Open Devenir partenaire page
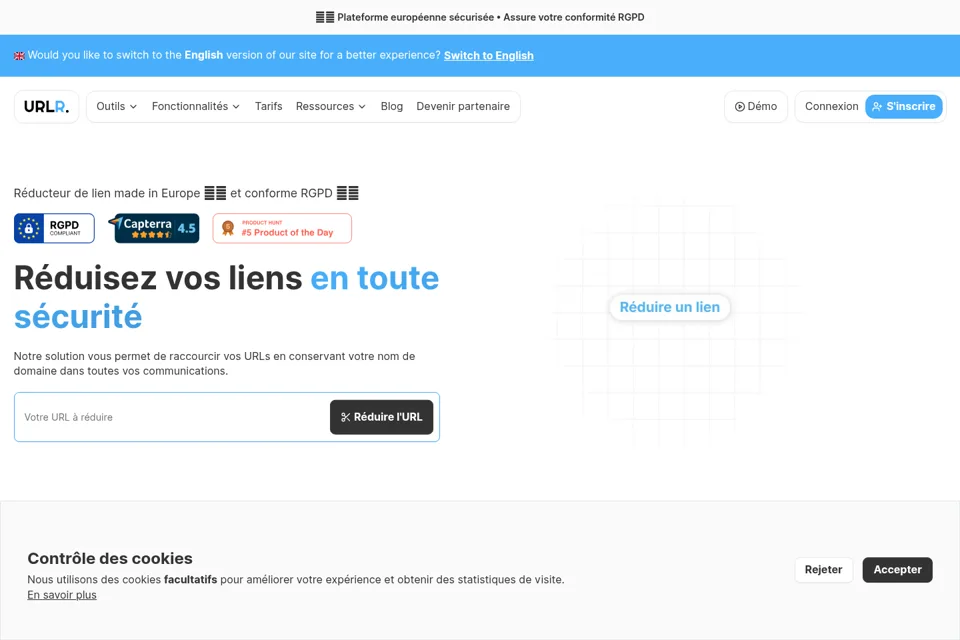Image resolution: width=960 pixels, height=640 pixels. pos(463,107)
